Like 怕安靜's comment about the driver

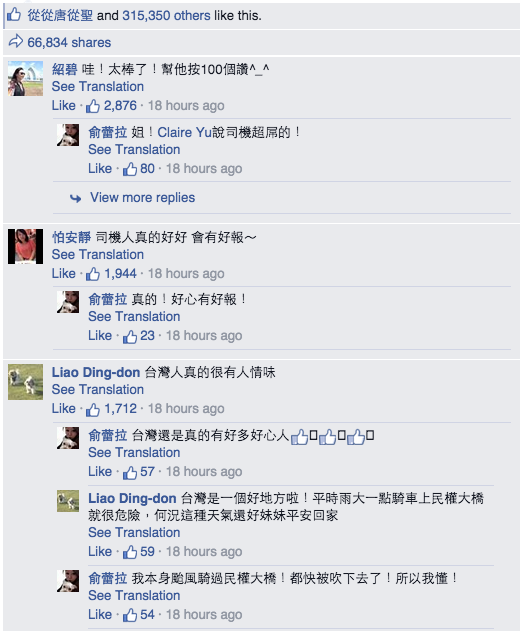(x=63, y=273)
